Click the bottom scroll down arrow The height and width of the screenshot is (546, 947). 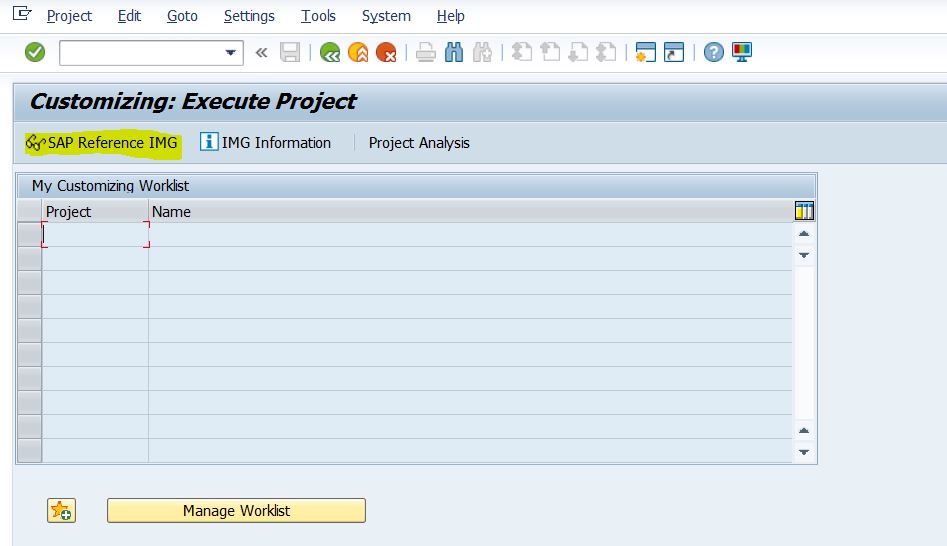coord(804,452)
